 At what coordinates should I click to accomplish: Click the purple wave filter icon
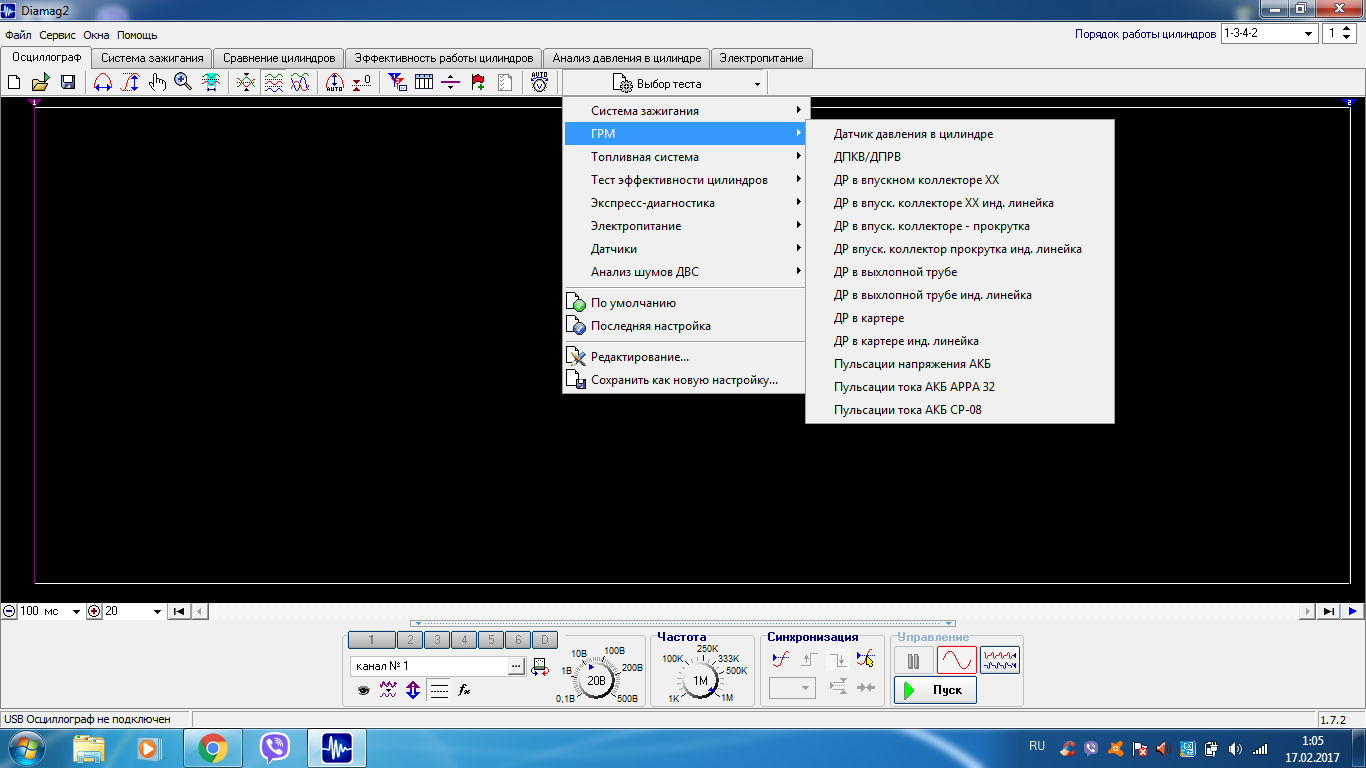point(388,690)
